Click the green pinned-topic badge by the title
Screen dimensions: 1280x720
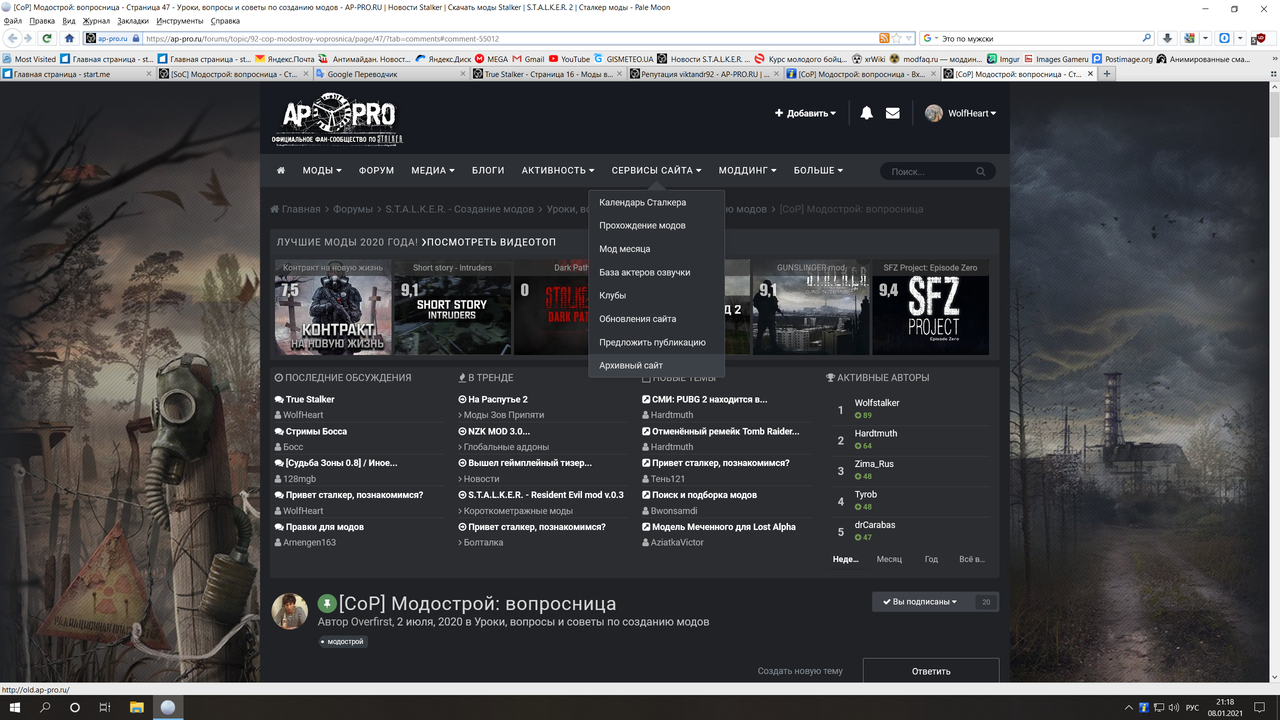click(x=327, y=603)
